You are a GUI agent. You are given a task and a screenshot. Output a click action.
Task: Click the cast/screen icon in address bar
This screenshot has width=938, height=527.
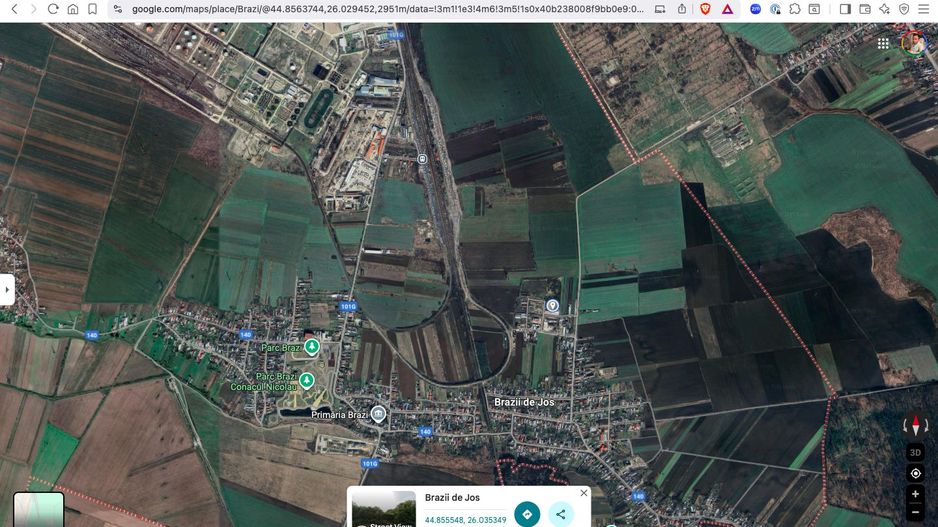(660, 9)
